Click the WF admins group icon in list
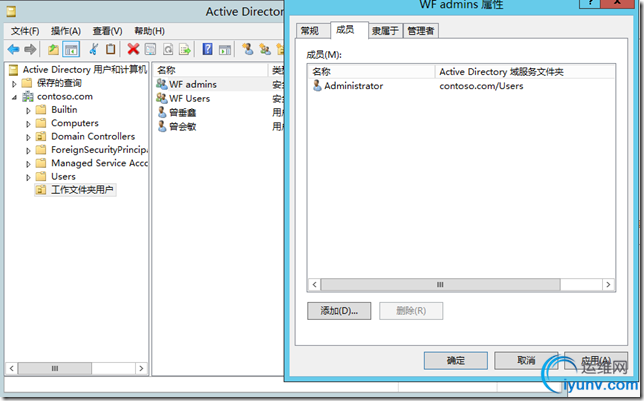Image resolution: width=644 pixels, height=401 pixels. (161, 84)
